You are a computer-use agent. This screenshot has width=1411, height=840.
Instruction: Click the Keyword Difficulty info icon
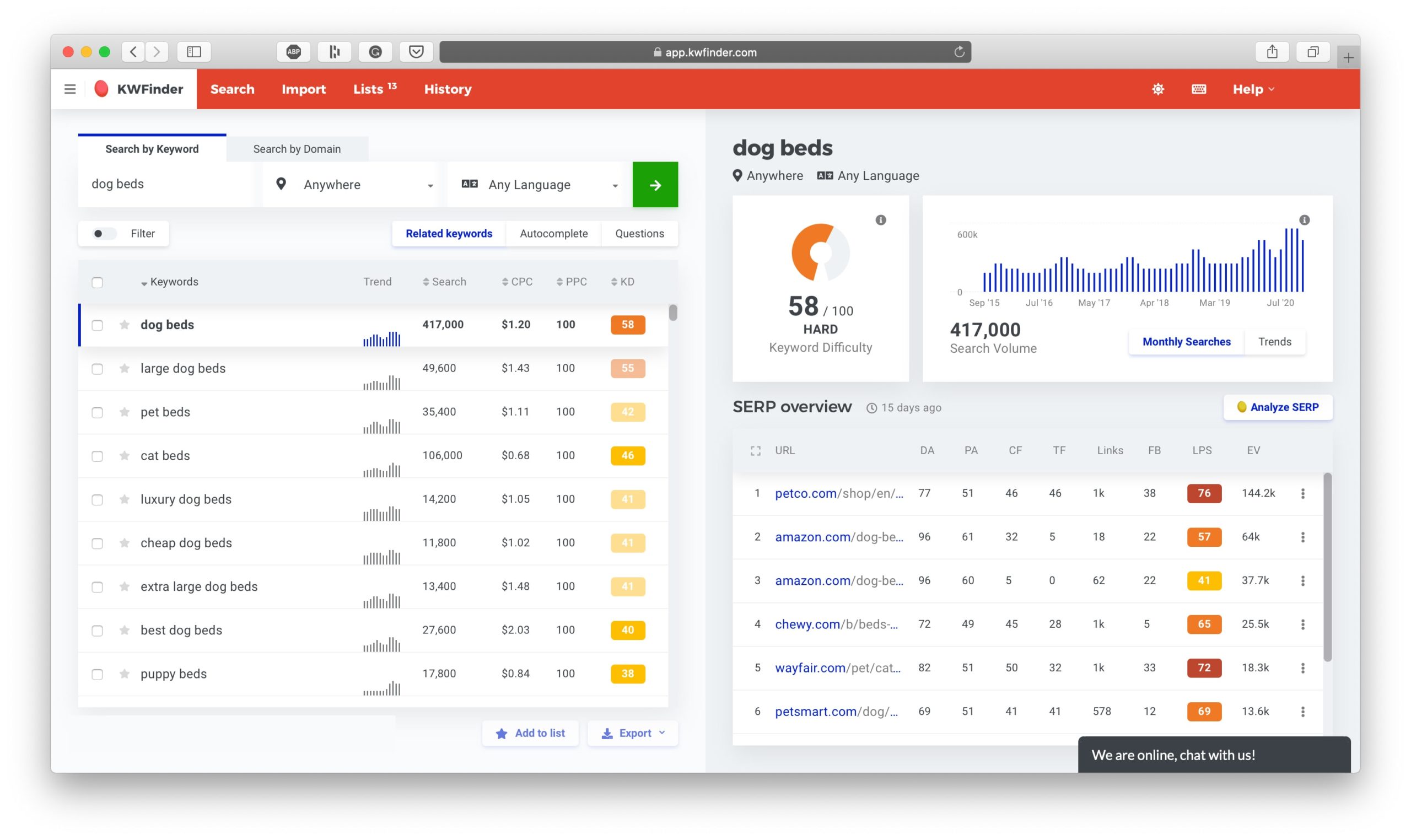[x=881, y=219]
